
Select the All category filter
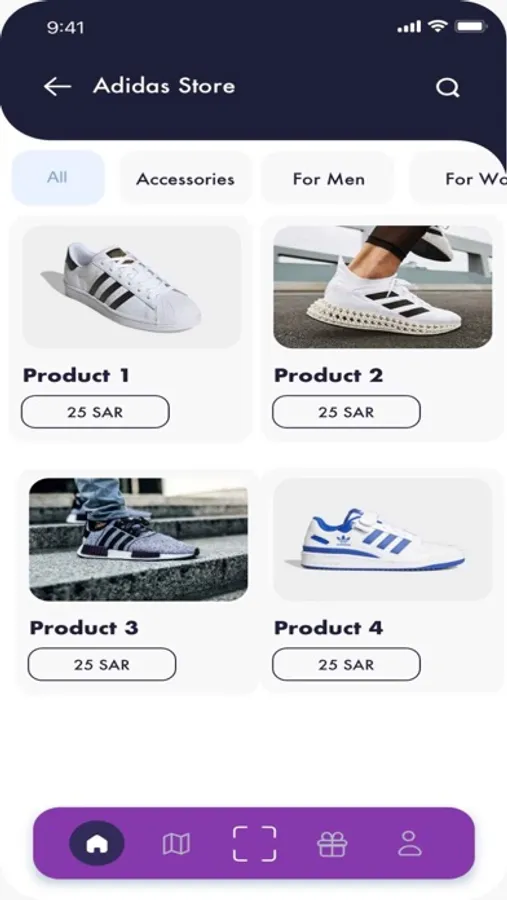(58, 177)
